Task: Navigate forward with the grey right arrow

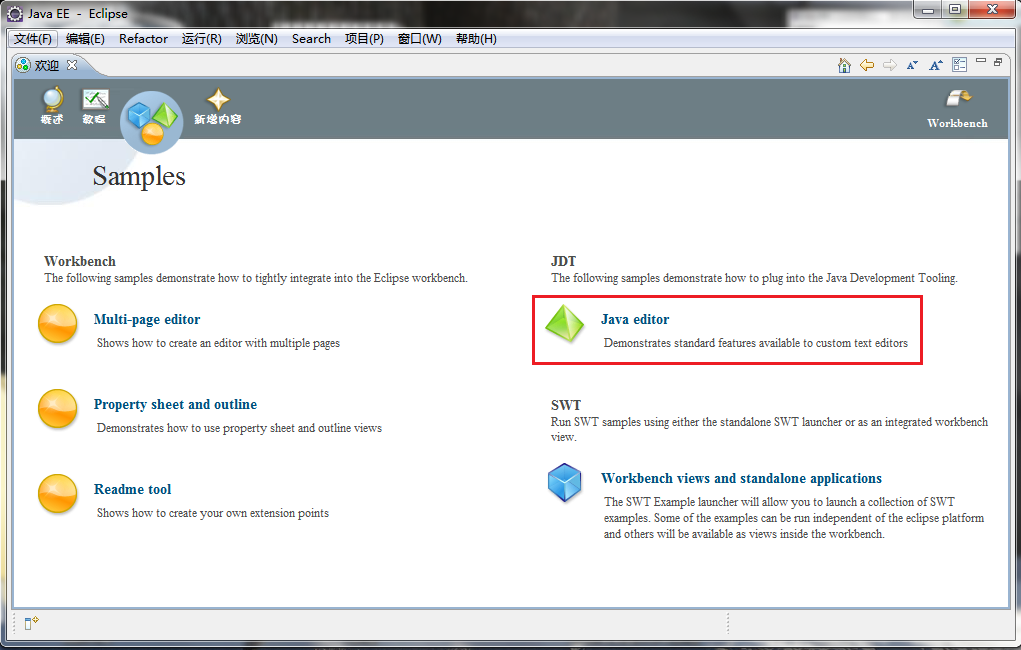Action: (x=889, y=65)
